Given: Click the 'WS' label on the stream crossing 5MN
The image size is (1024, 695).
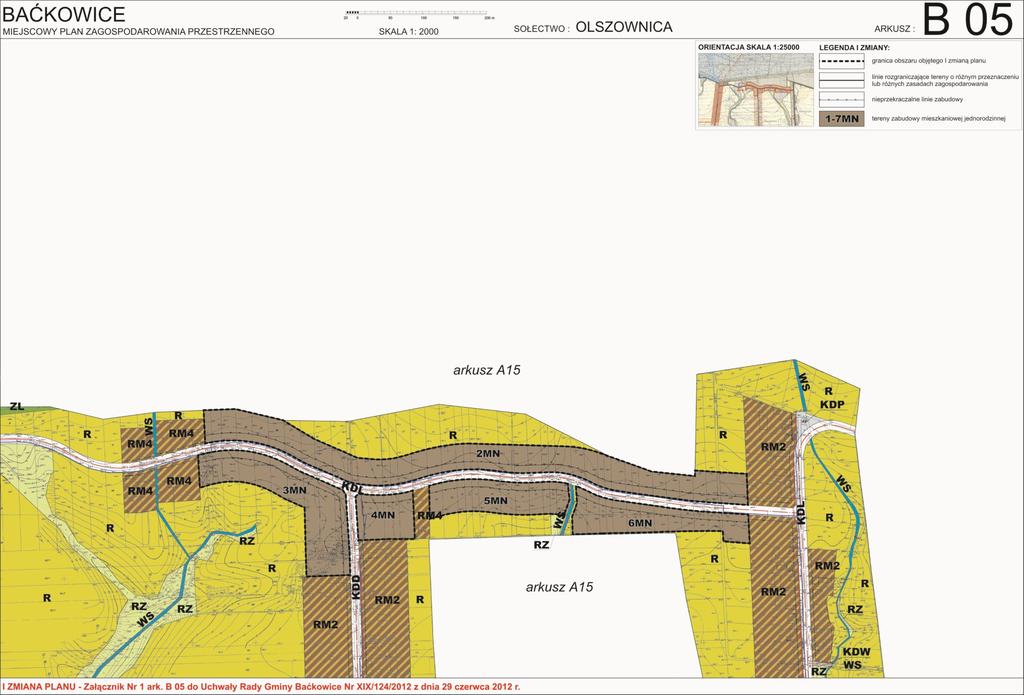Looking at the screenshot, I should click(x=559, y=521).
